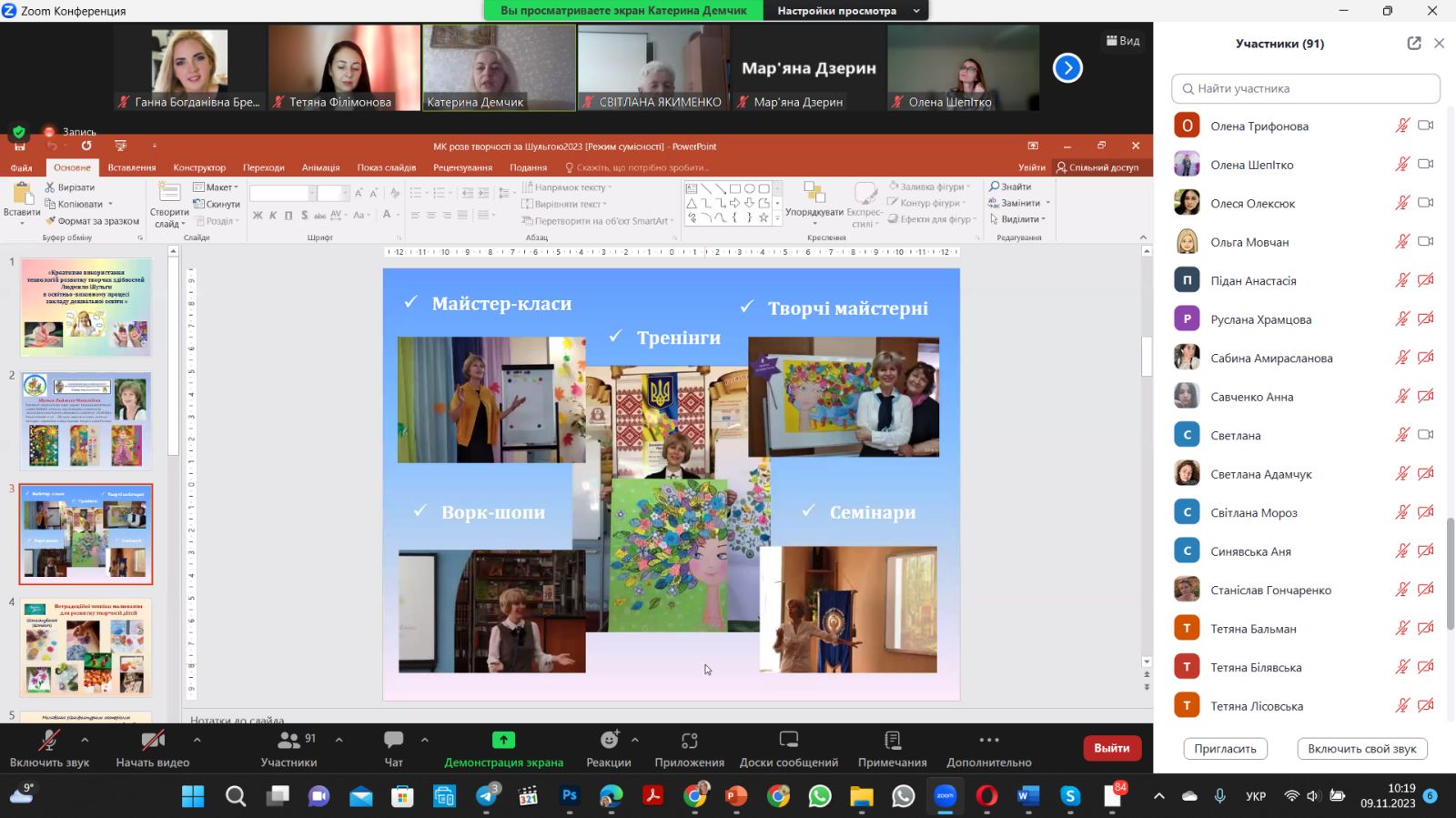
Task: Click the Share Screen icon
Action: tap(503, 741)
